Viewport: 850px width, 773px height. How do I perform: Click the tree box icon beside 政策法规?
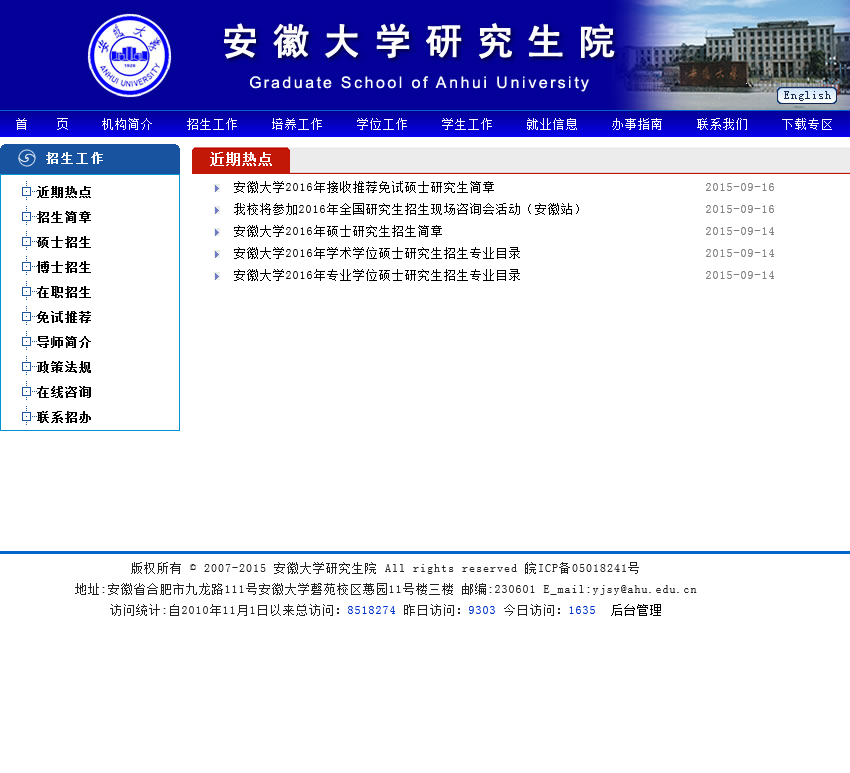[26, 366]
